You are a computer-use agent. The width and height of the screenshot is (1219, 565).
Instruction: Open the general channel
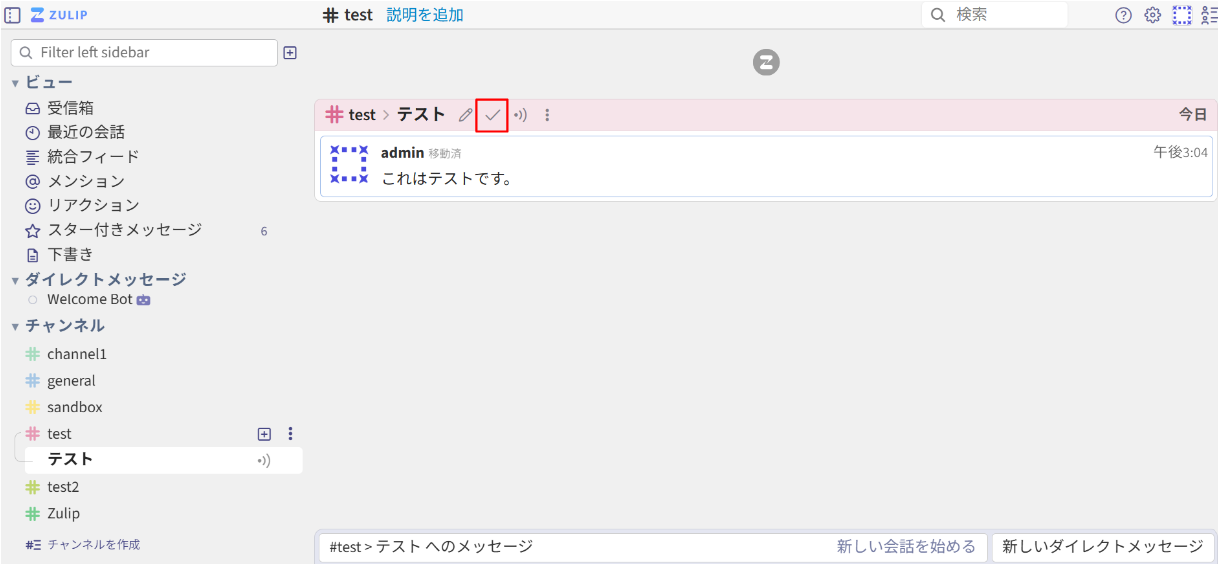tap(71, 381)
